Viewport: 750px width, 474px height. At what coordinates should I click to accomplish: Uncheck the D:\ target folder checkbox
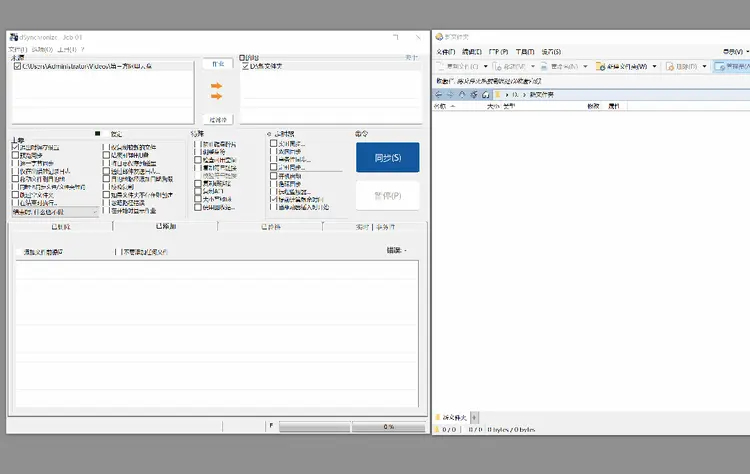(245, 67)
